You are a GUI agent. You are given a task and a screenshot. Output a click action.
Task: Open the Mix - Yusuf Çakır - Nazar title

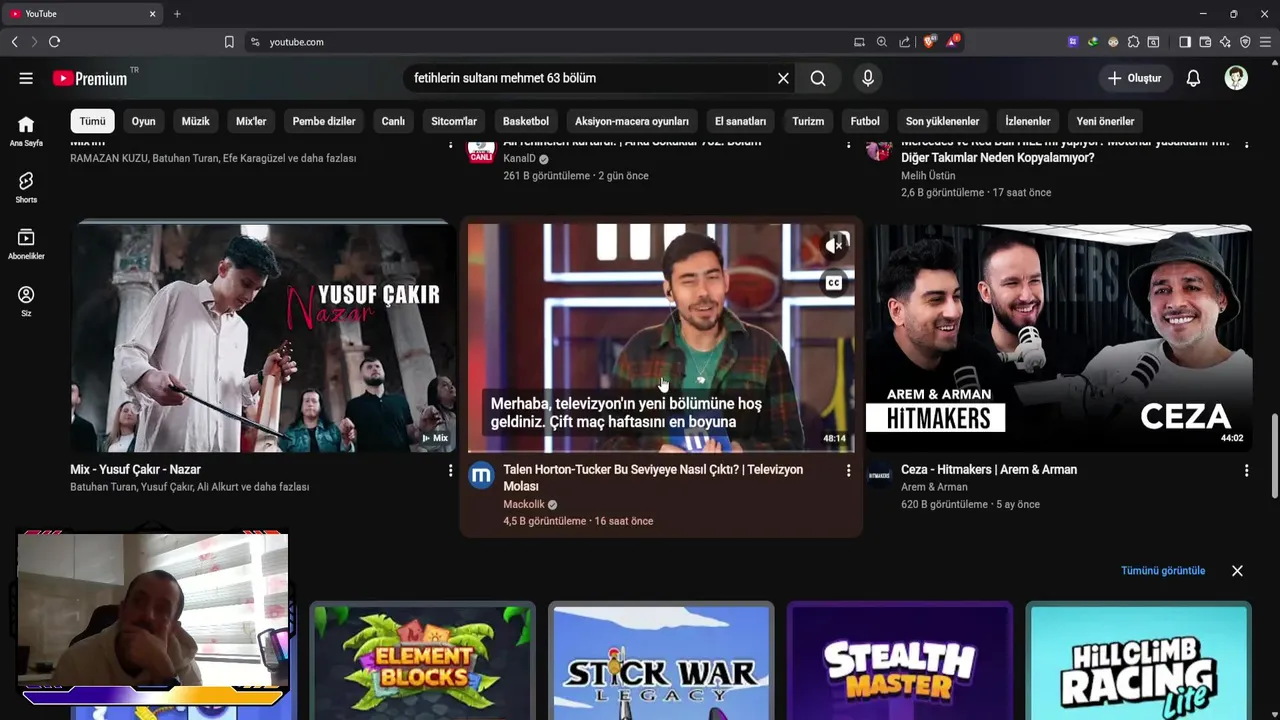pos(135,469)
